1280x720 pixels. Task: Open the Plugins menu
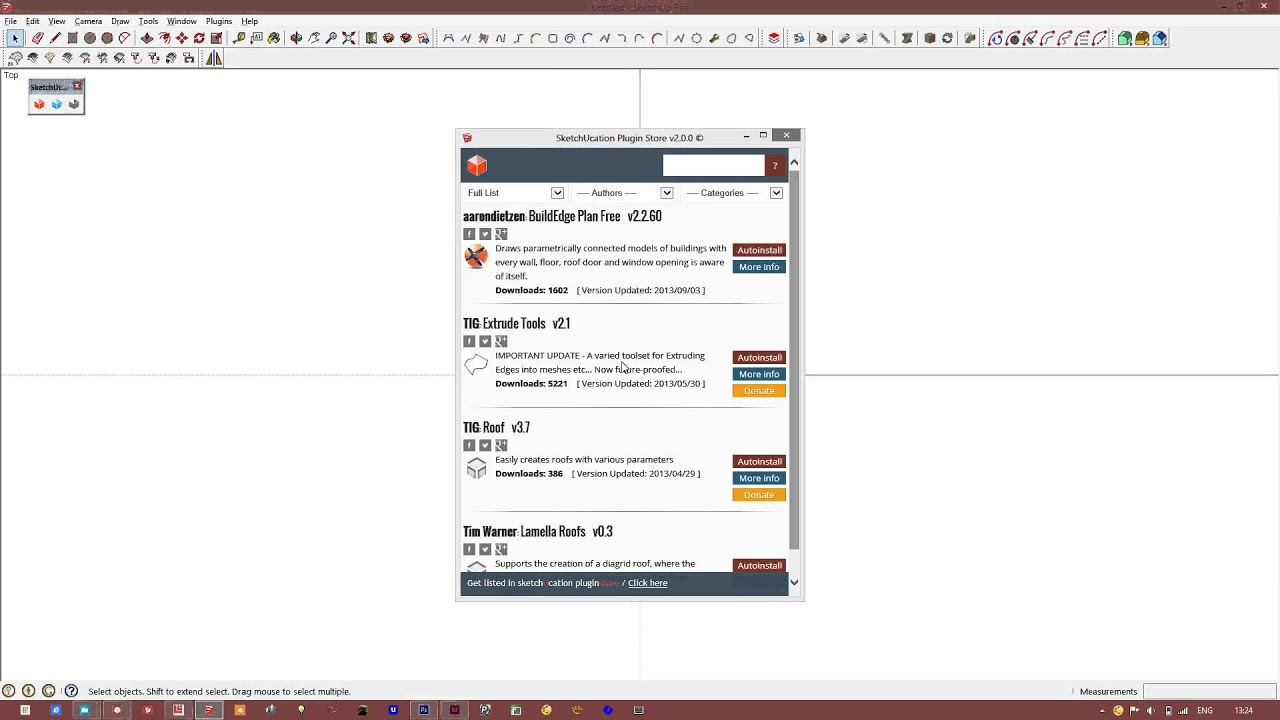click(x=219, y=21)
